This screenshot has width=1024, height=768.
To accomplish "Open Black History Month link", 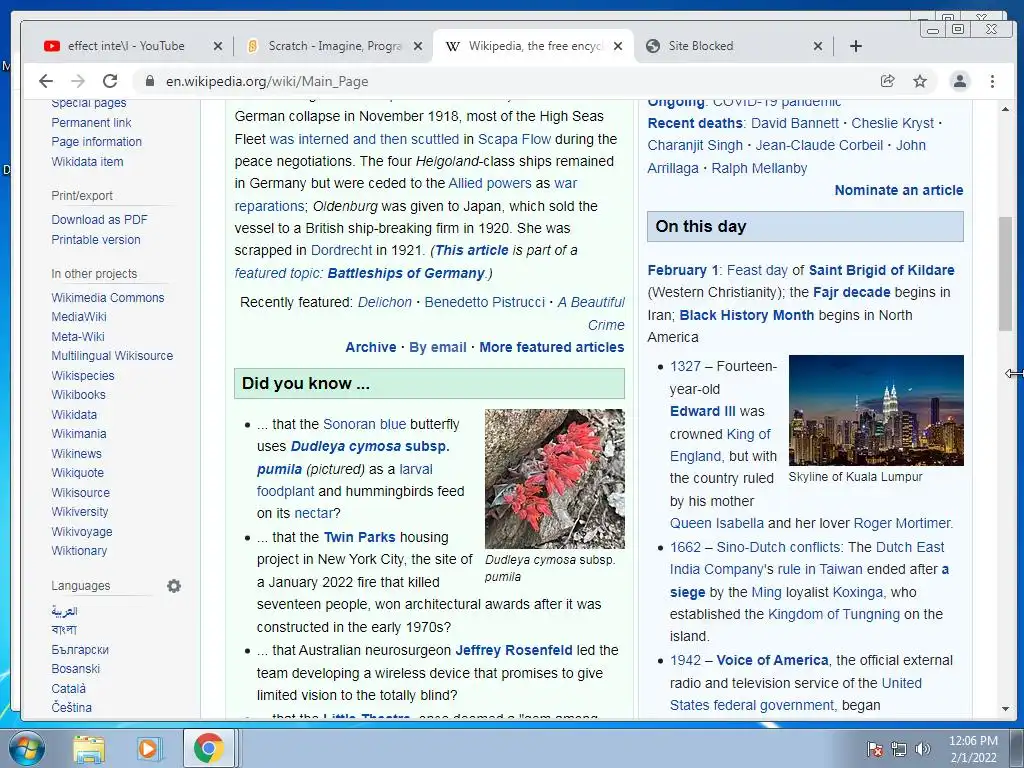I will [x=746, y=315].
